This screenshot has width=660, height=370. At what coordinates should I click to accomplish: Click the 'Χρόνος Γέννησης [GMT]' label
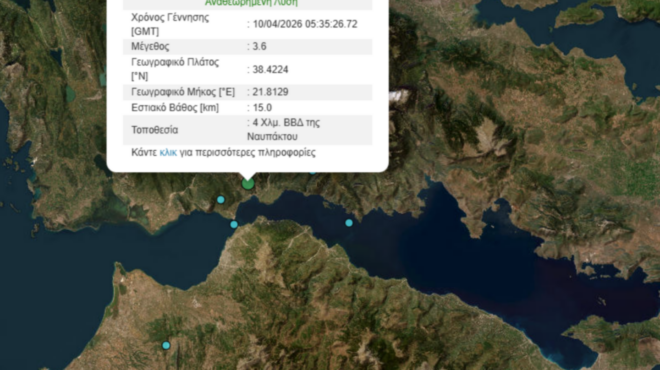[x=170, y=24]
